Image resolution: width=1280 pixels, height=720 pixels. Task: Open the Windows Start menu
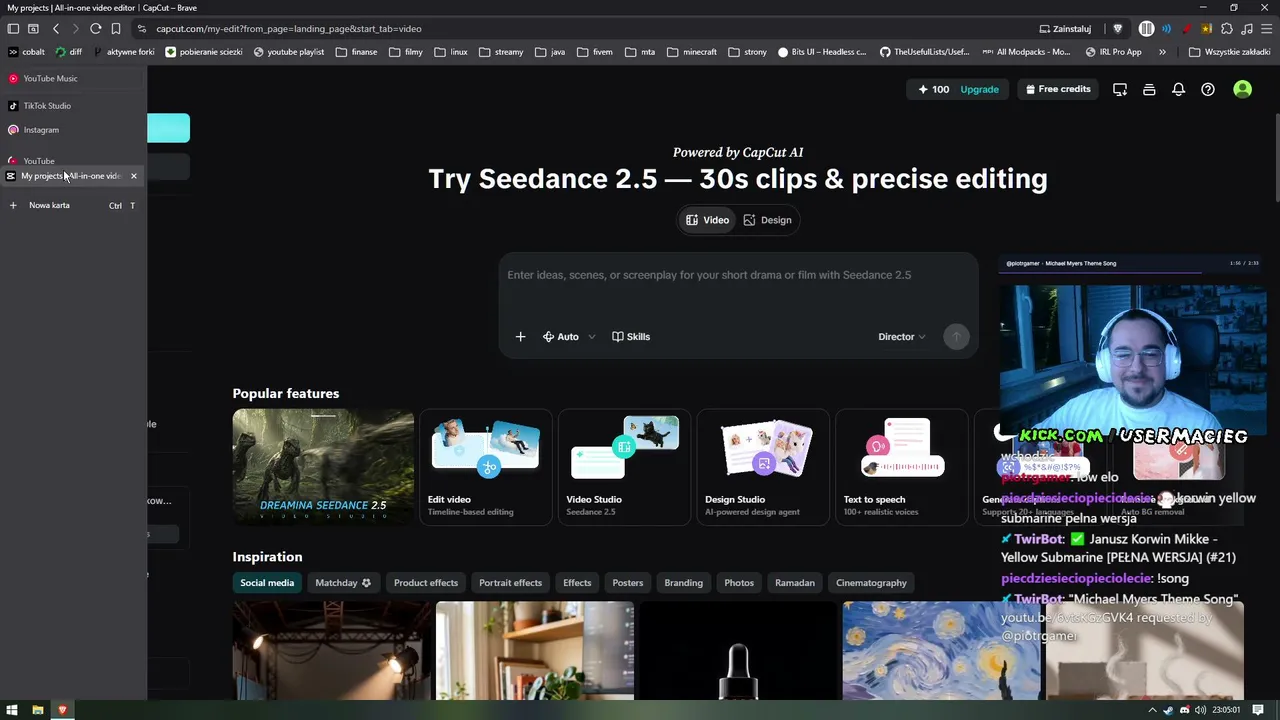coord(12,710)
